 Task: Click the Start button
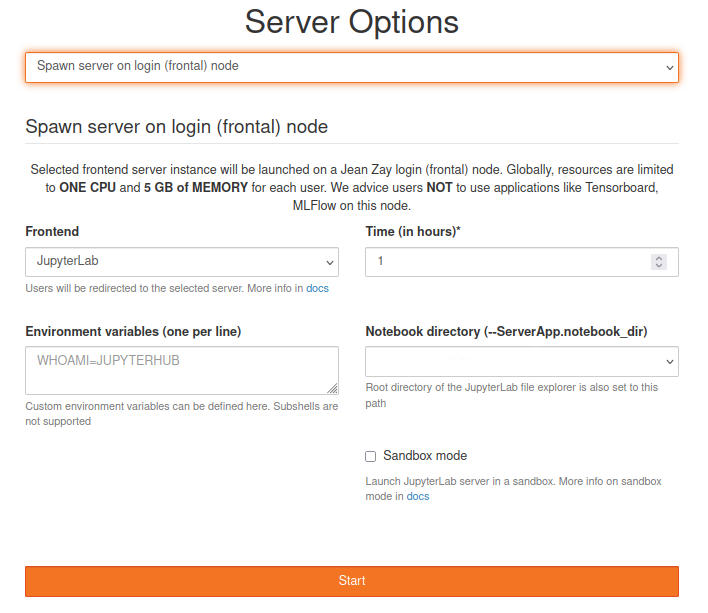click(351, 581)
